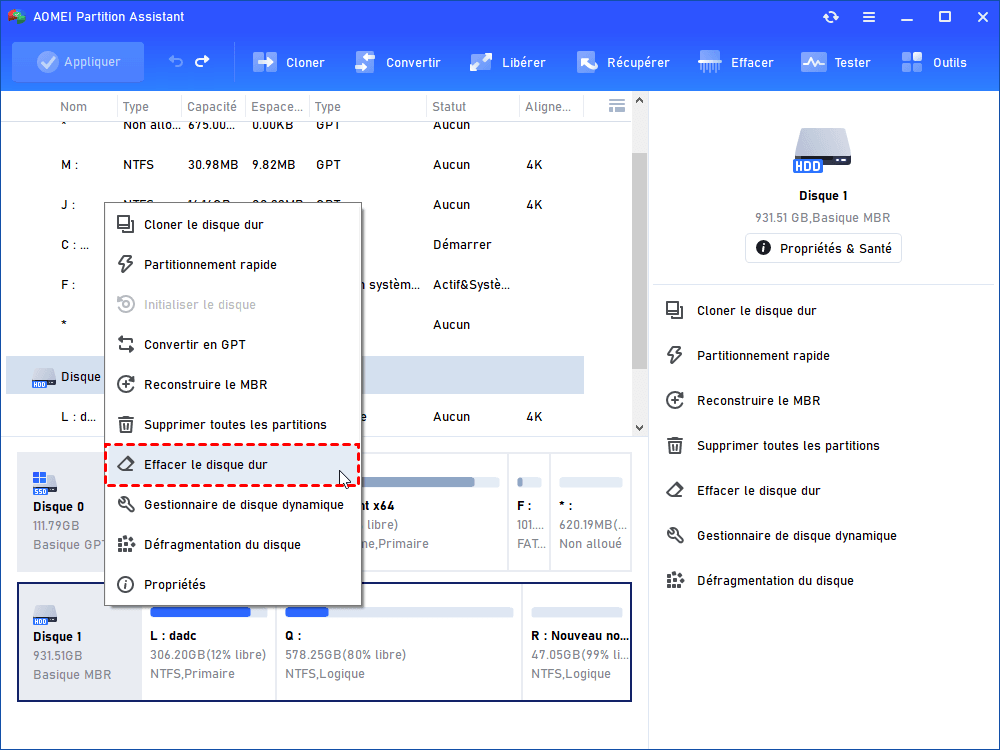This screenshot has height=750, width=1000.
Task: Click the eraser icon in right panel
Action: (x=675, y=490)
